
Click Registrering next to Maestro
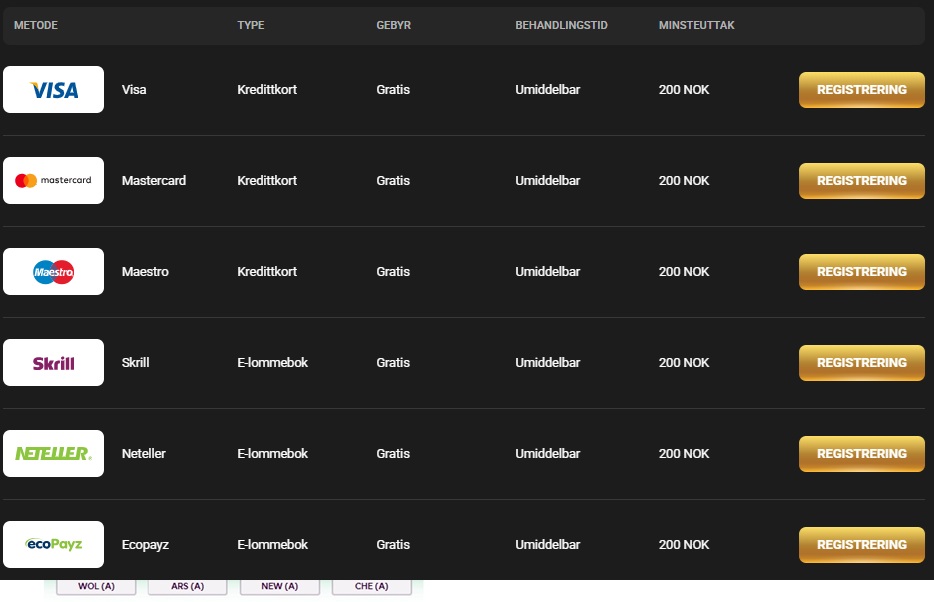coord(861,272)
